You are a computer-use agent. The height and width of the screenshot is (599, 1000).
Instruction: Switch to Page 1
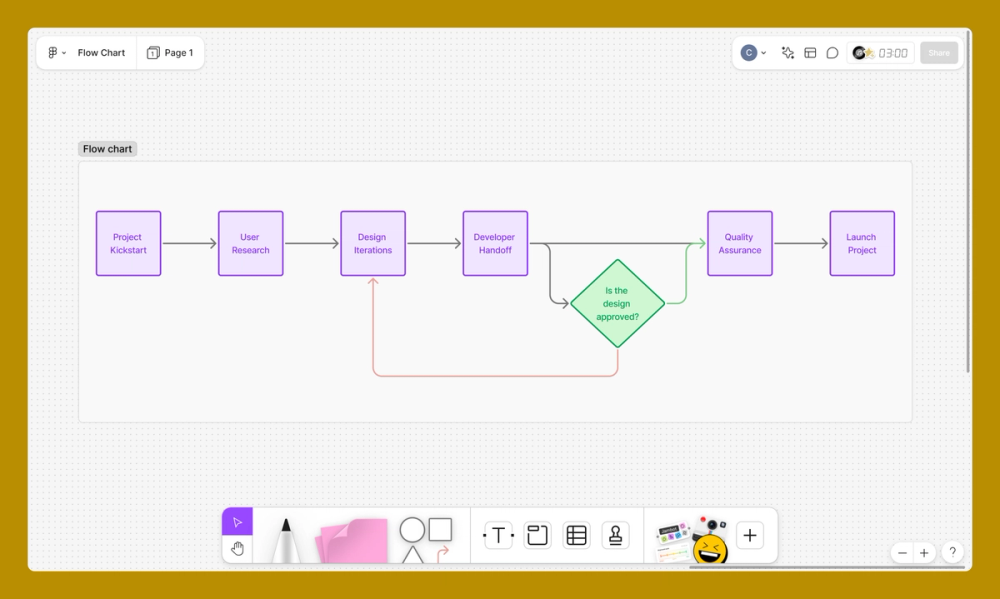(170, 52)
